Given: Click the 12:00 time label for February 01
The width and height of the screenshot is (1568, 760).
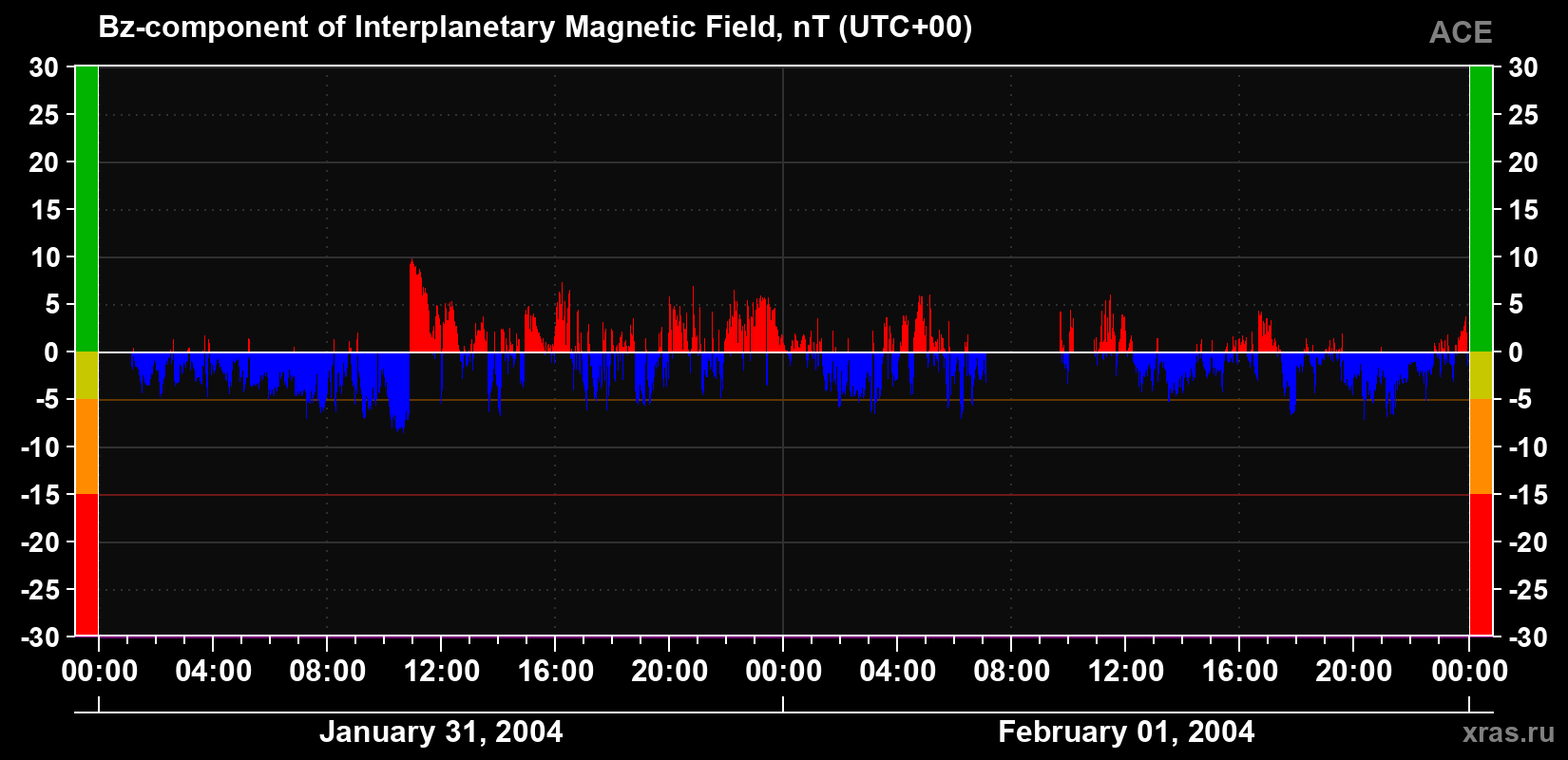Looking at the screenshot, I should point(1125,672).
